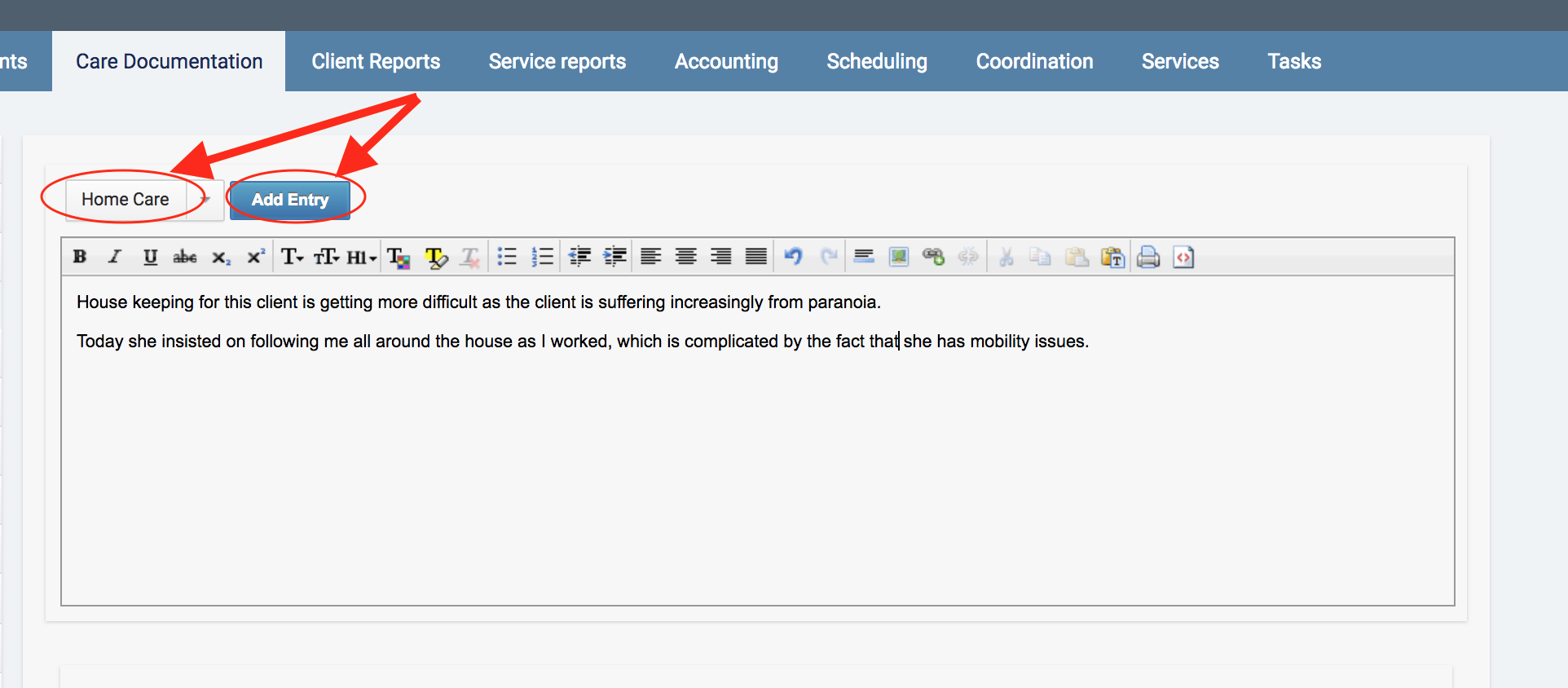Insert a horizontal rule
1568x688 pixels.
[864, 257]
